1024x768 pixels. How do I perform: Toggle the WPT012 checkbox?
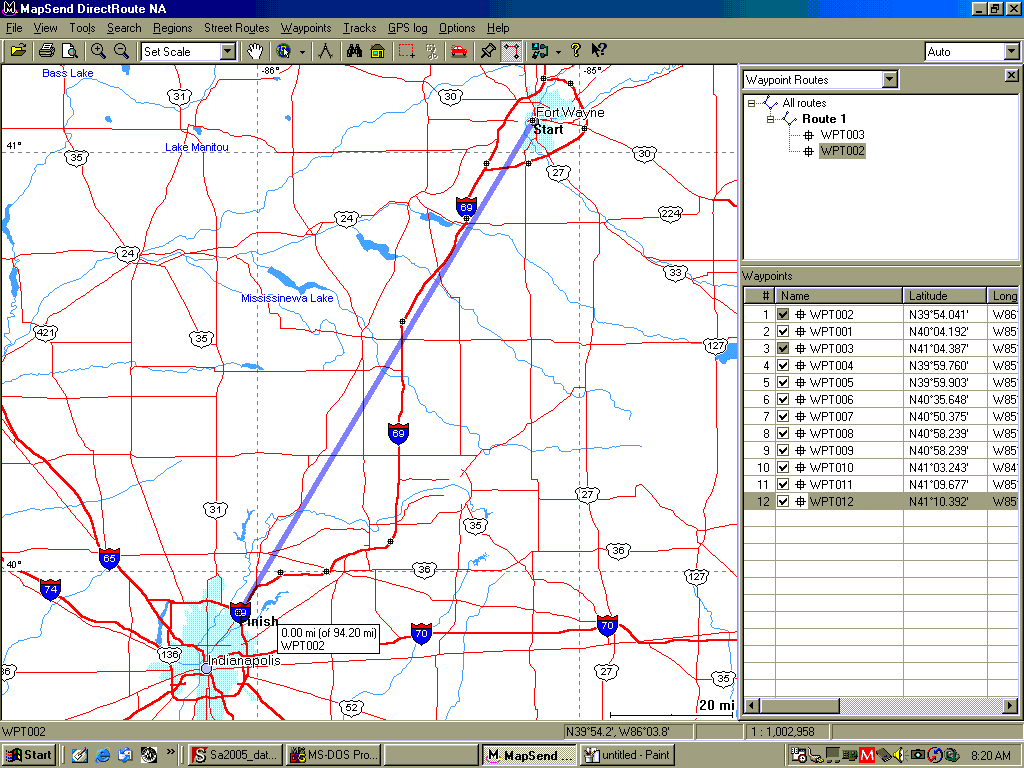point(783,501)
